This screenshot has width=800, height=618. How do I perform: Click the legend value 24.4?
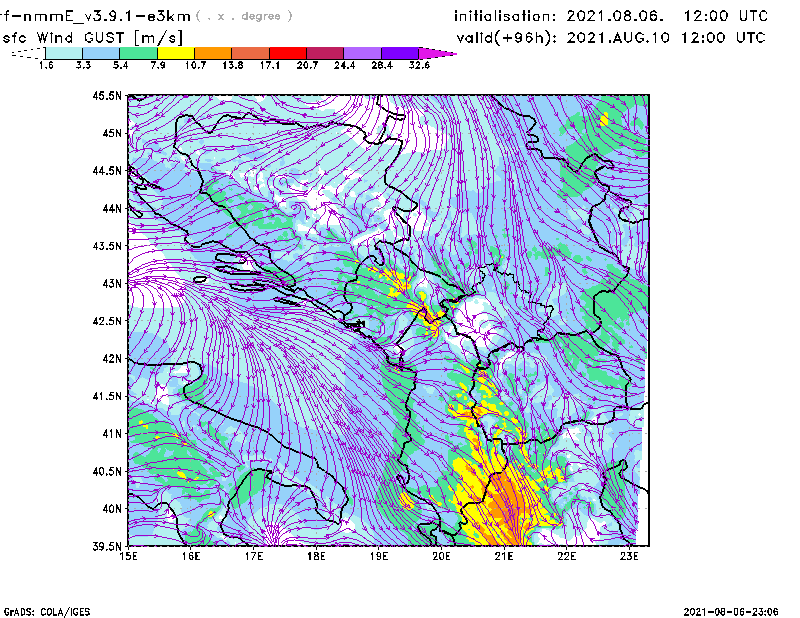click(x=344, y=65)
